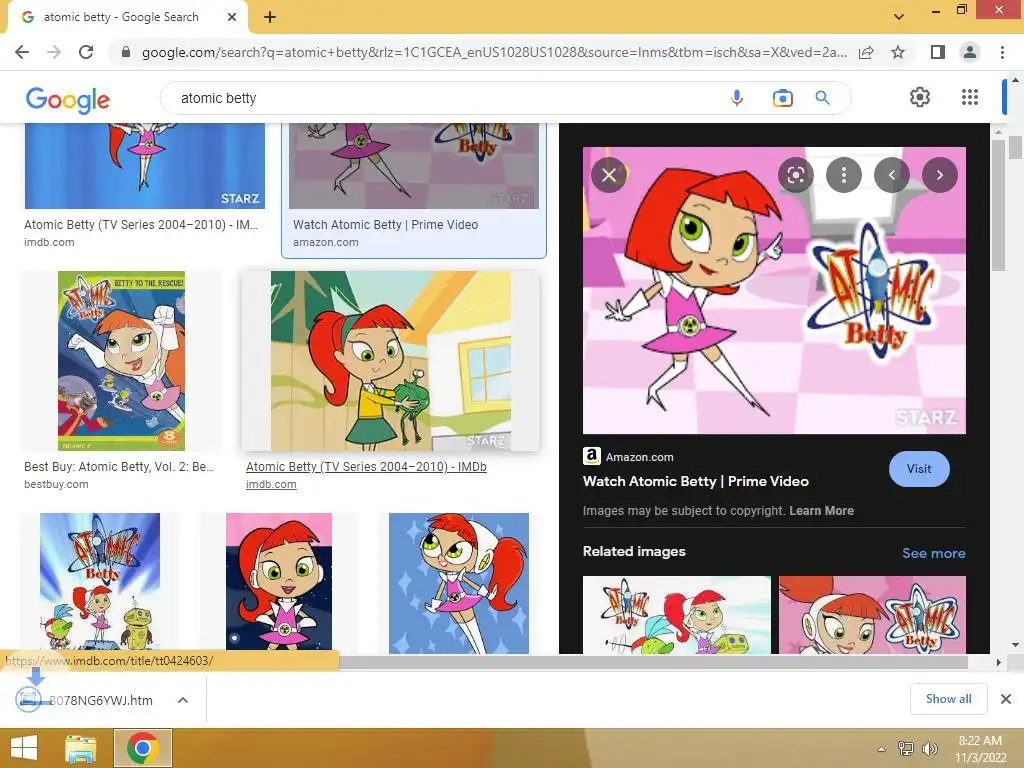This screenshot has width=1024, height=768.
Task: Open preview panel more options
Action: pos(844,175)
